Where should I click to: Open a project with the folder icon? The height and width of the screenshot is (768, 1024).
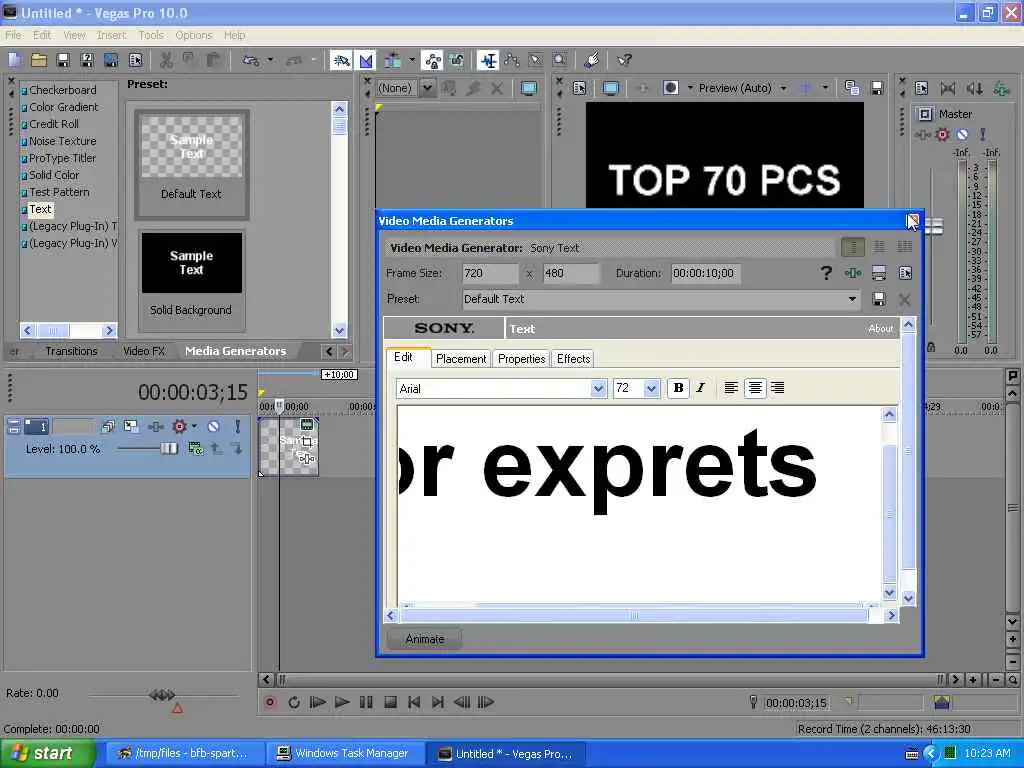(39, 61)
